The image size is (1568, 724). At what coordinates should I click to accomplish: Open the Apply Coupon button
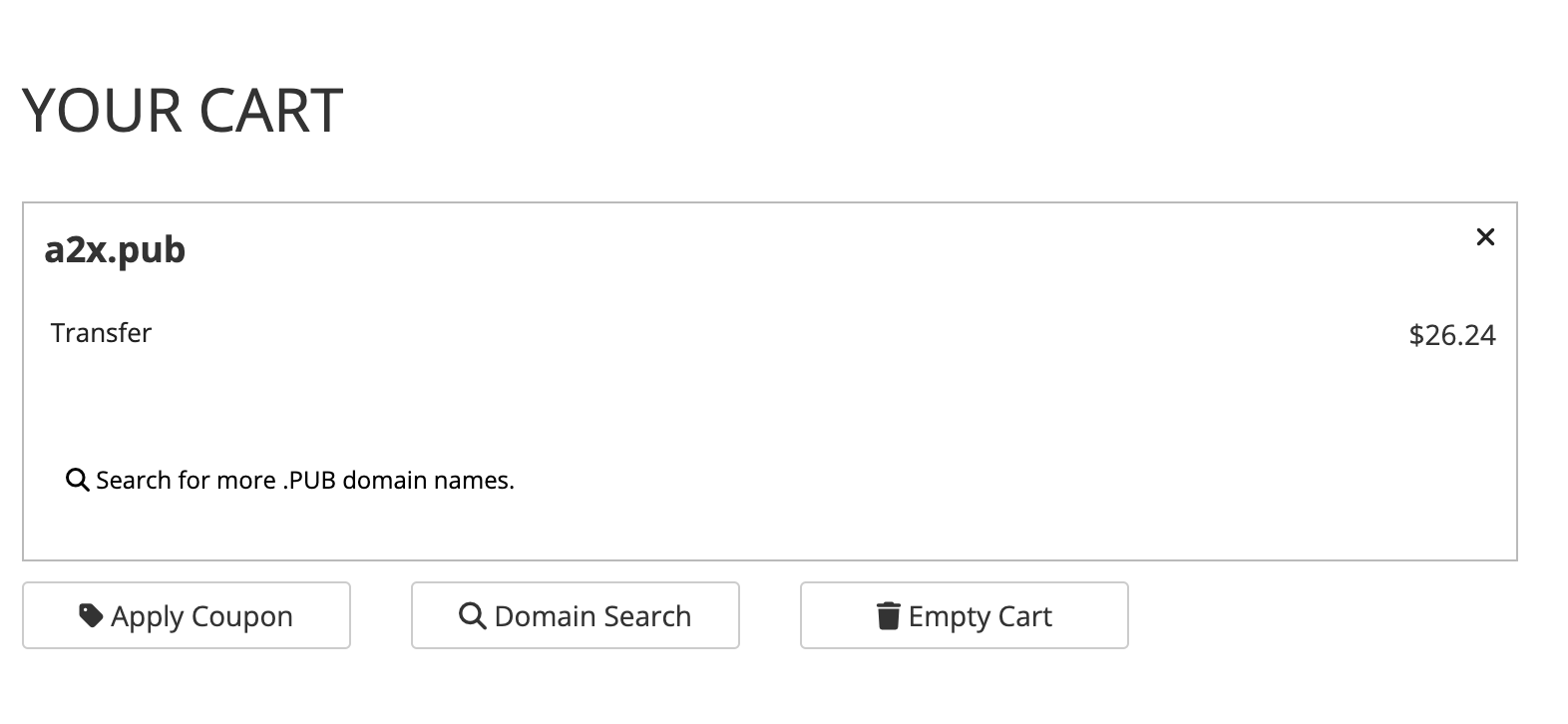187,615
